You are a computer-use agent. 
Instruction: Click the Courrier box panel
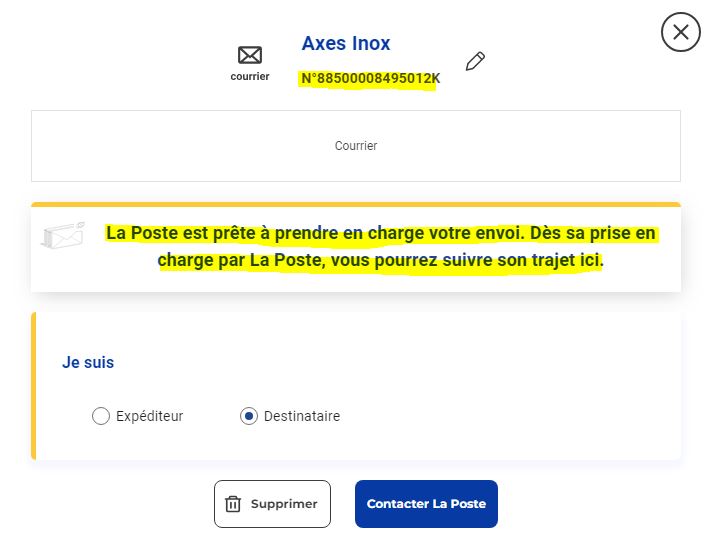[x=356, y=146]
